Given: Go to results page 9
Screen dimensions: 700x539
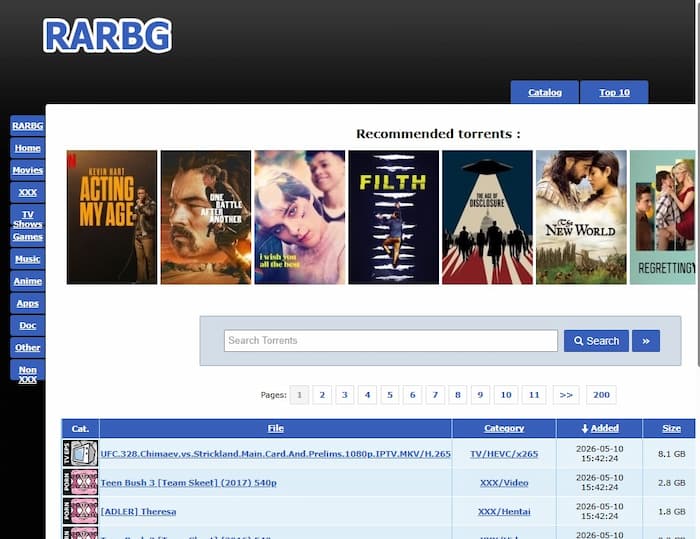Looking at the screenshot, I should [x=480, y=395].
